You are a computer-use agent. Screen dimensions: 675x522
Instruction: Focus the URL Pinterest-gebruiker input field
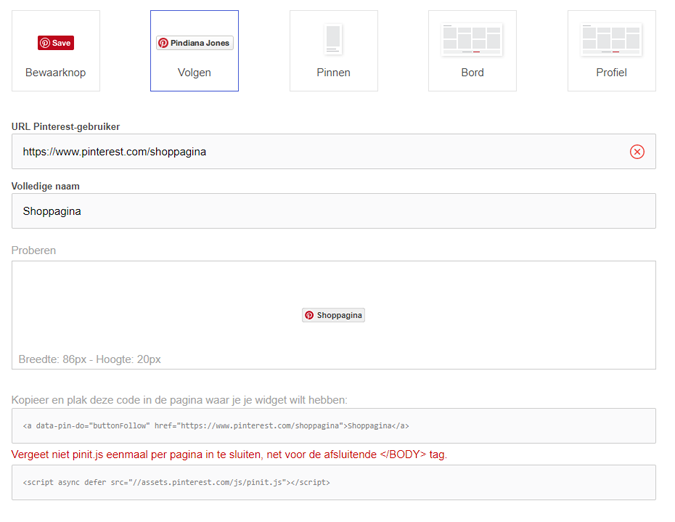point(334,151)
